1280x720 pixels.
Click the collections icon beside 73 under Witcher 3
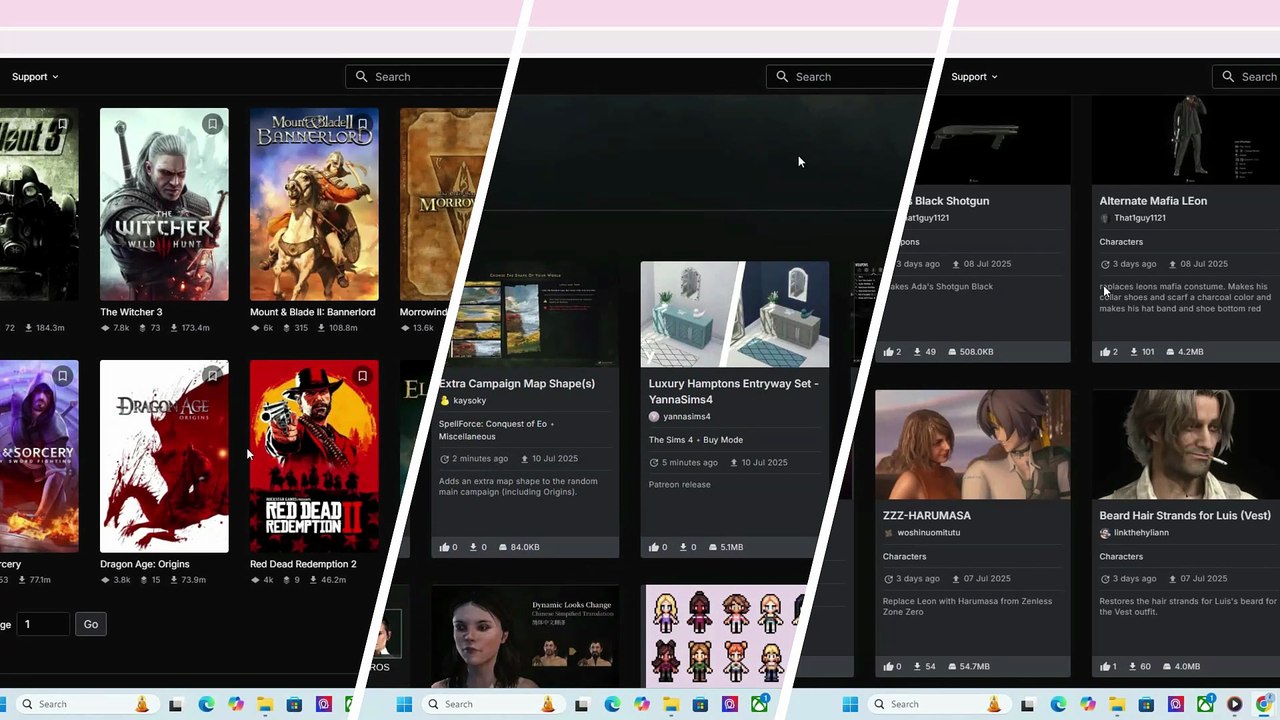[142, 328]
